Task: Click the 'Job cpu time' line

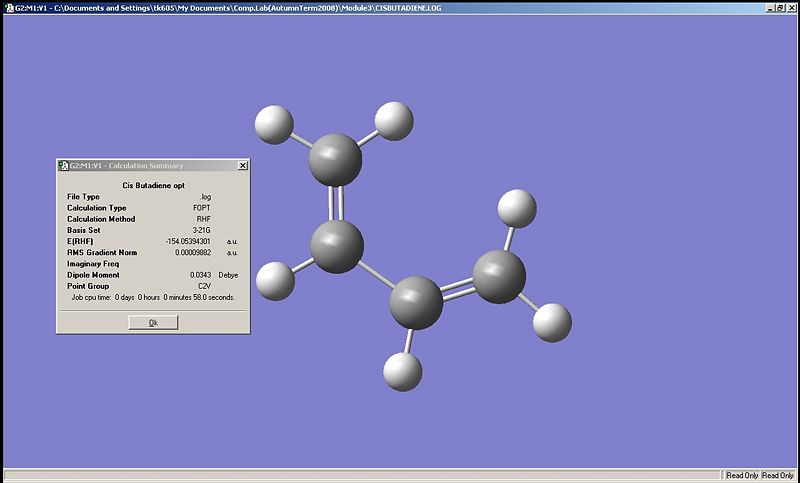Action: tap(153, 297)
